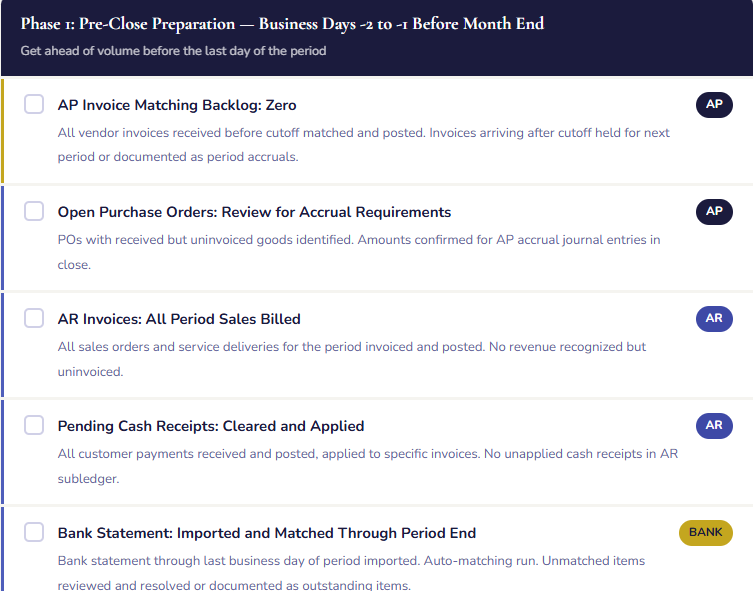Click Pending Cash Receipts: Cleared and Applied heading
This screenshot has height=591, width=753.
(211, 426)
